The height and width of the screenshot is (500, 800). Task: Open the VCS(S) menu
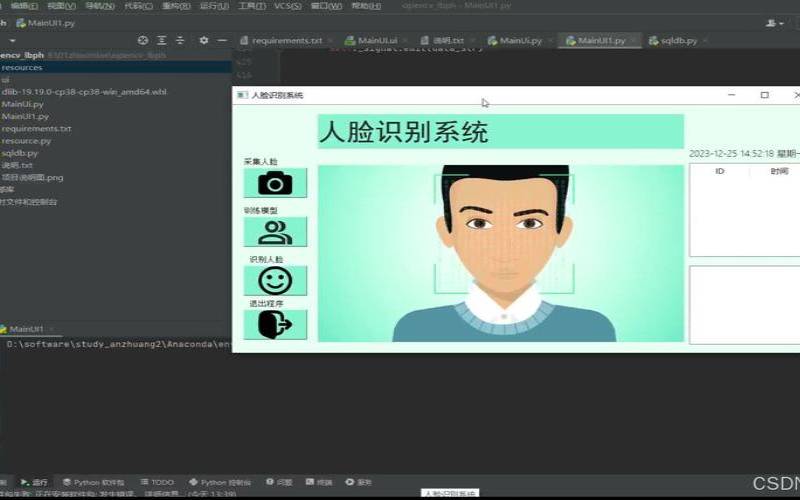pos(288,6)
